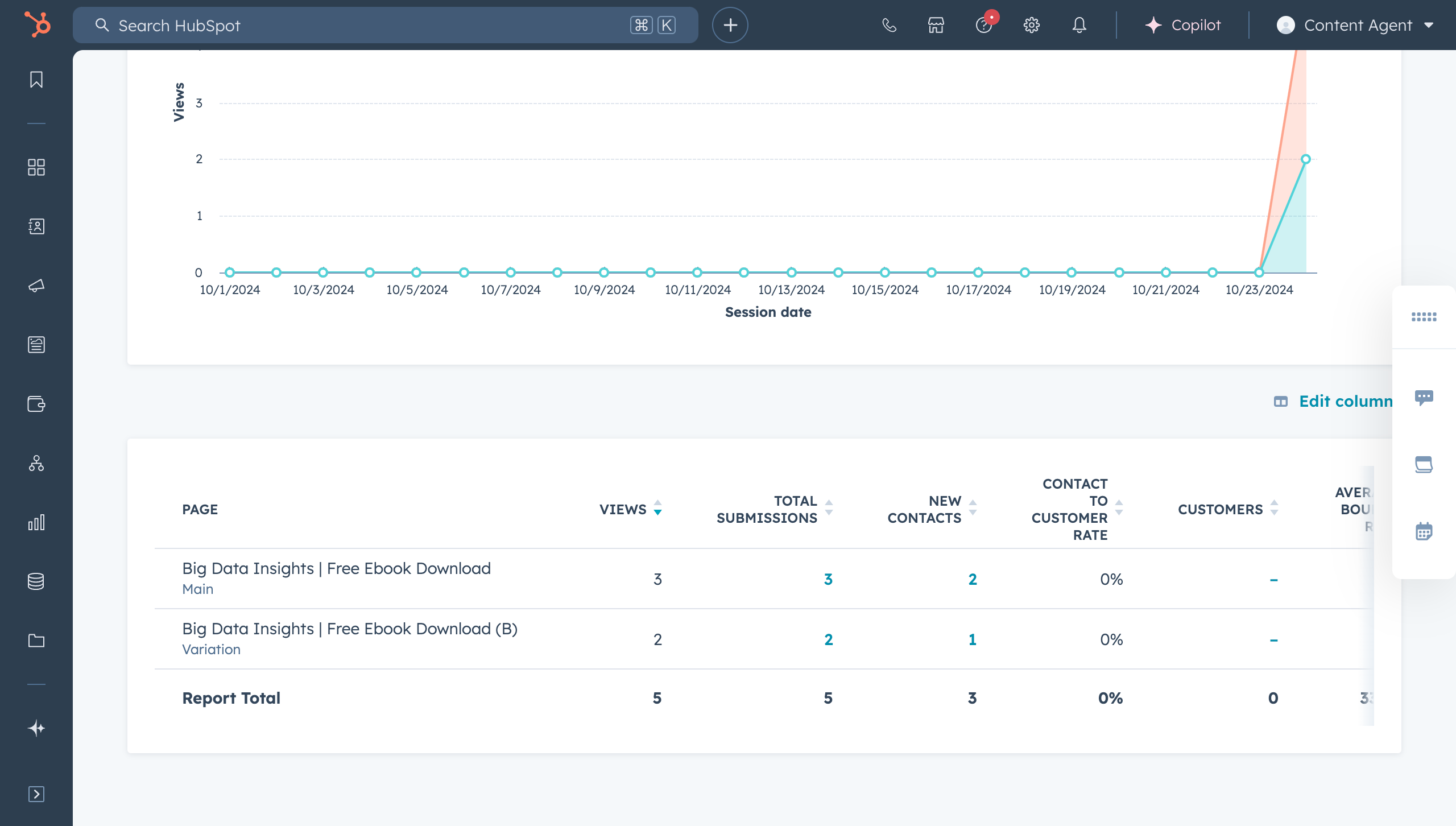Image resolution: width=1456 pixels, height=826 pixels.
Task: Click Edit columns link
Action: (x=1346, y=402)
